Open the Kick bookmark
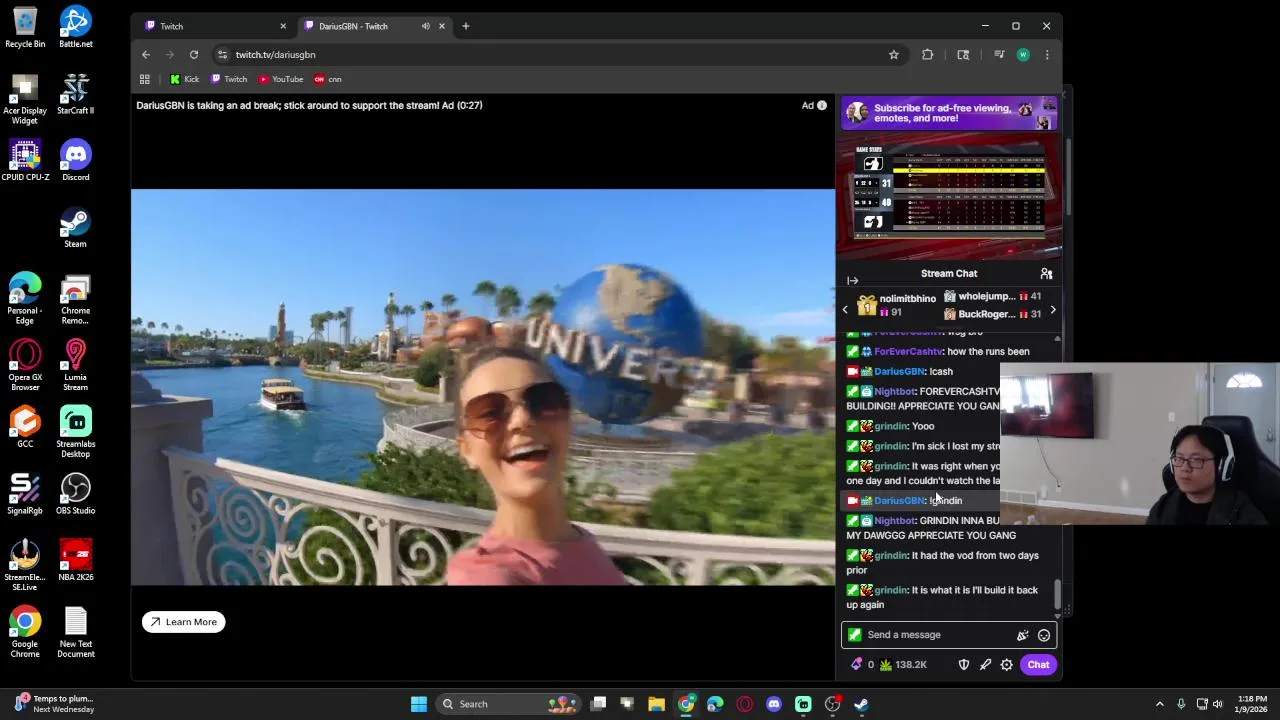This screenshot has height=720, width=1280. (184, 79)
